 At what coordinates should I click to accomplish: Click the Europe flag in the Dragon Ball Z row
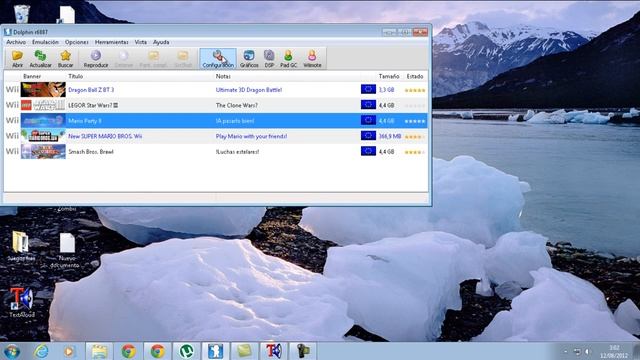(x=368, y=89)
